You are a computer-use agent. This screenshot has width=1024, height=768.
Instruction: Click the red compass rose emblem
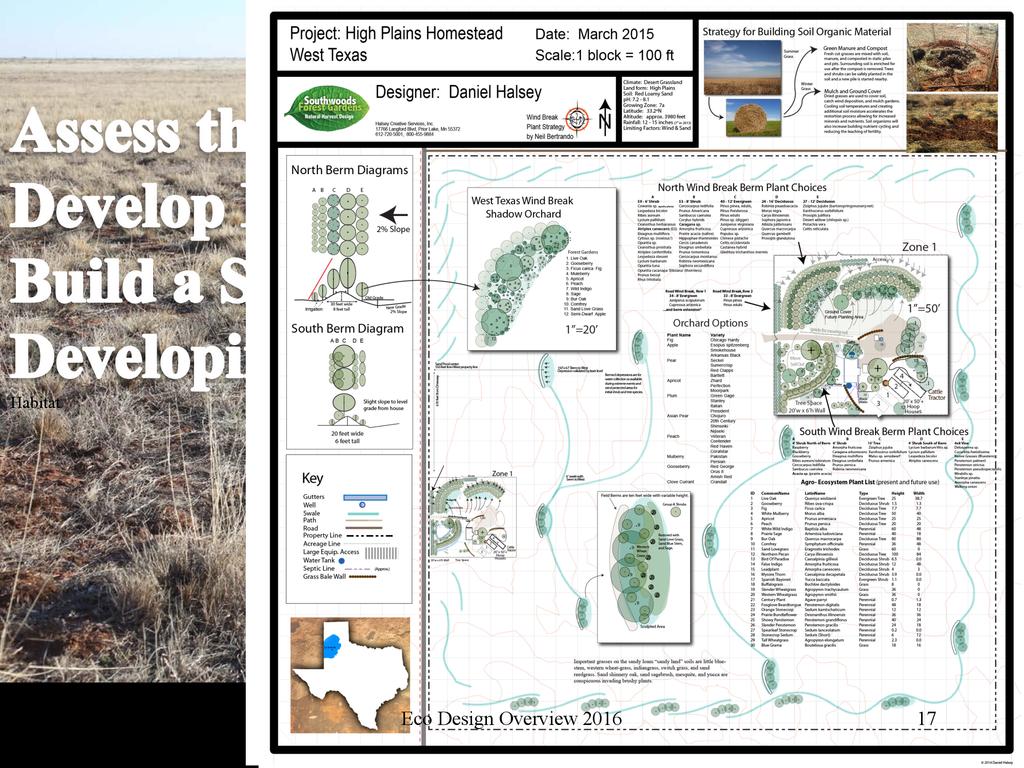577,116
